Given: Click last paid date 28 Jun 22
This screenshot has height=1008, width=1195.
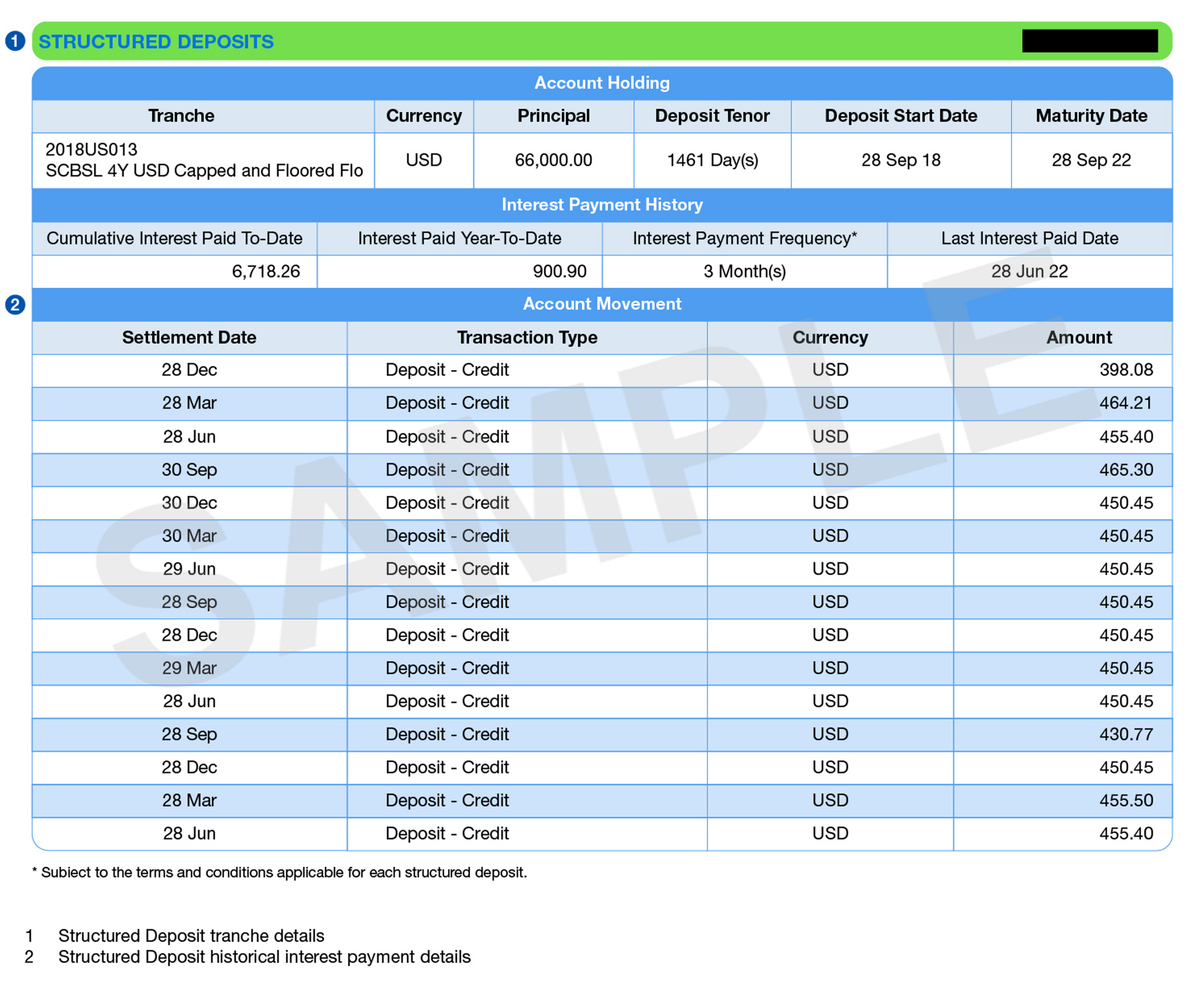Looking at the screenshot, I should 1029,271.
